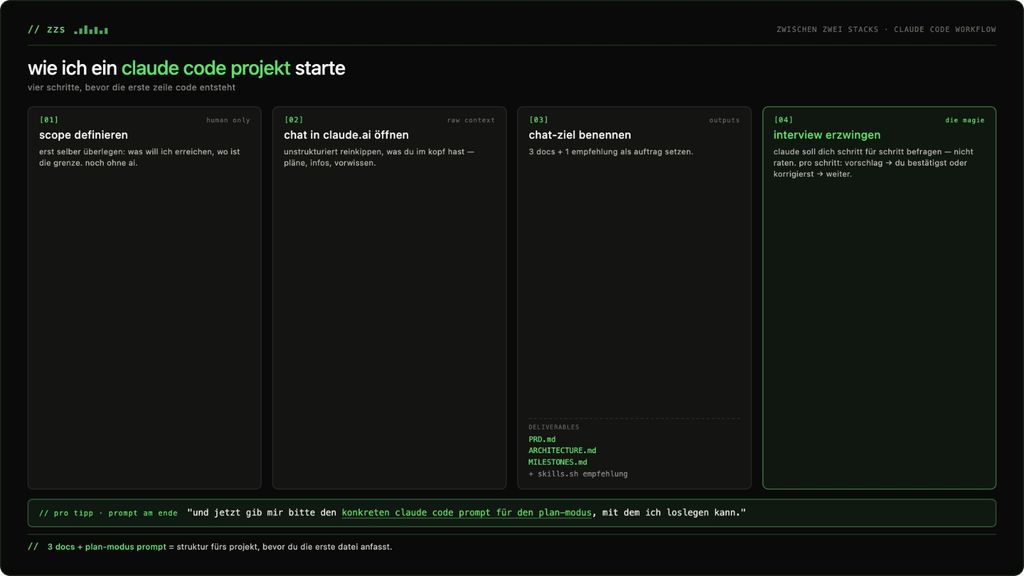This screenshot has width=1024, height=576.
Task: Open the "chat in claude.ai öffnen" heading
Action: 346,135
